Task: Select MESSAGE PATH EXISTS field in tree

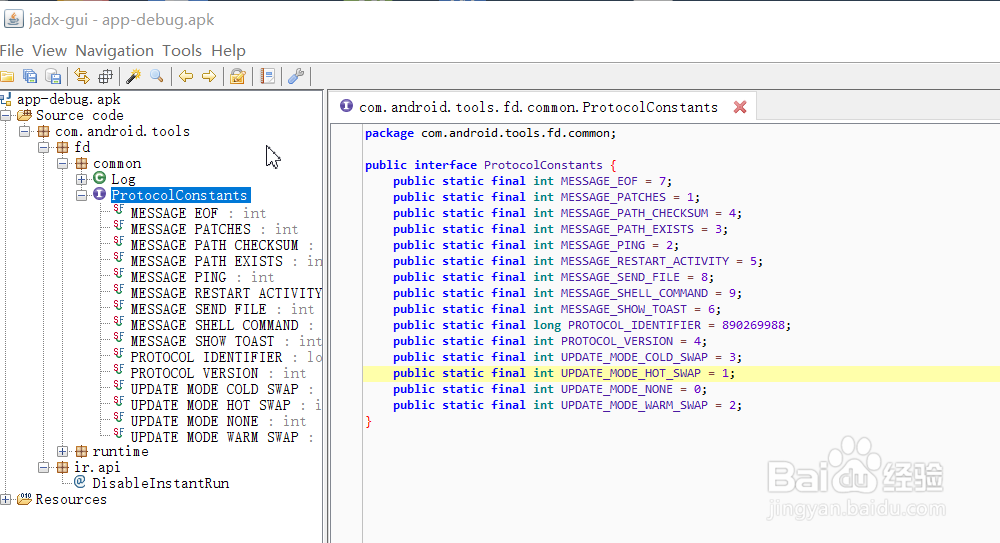Action: tap(226, 261)
